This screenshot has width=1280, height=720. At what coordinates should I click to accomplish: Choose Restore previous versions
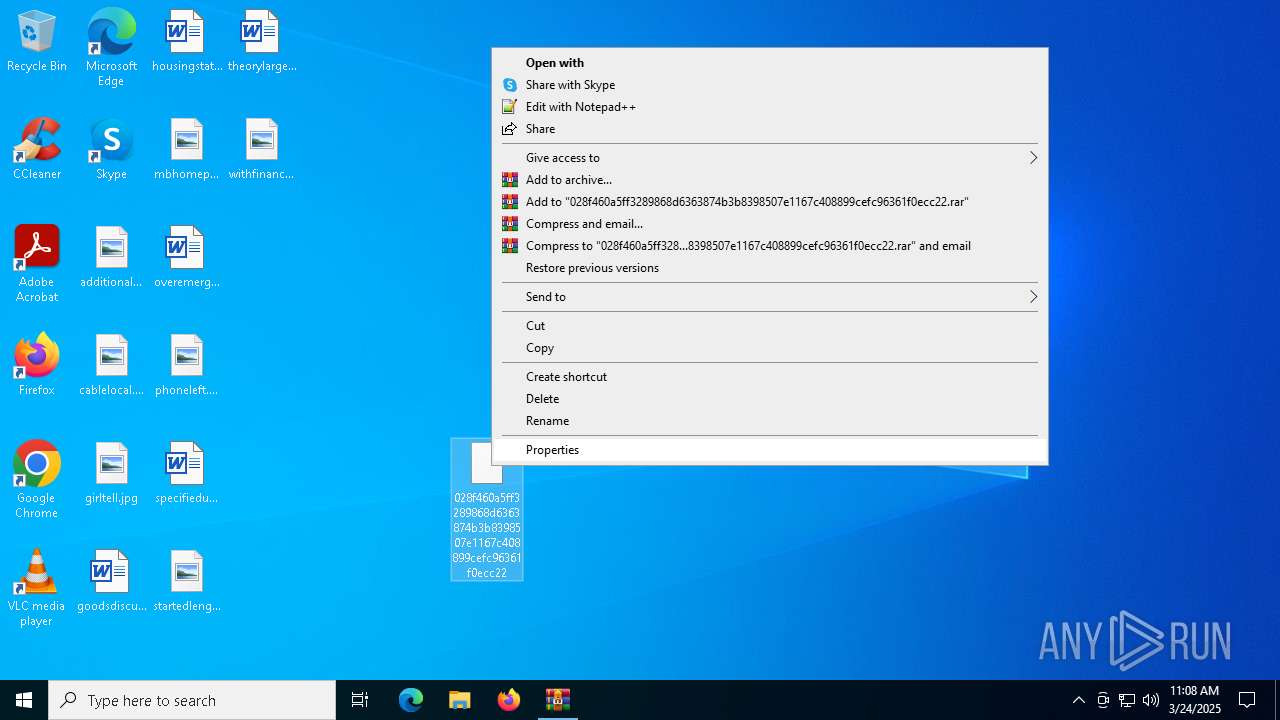pyautogui.click(x=770, y=268)
